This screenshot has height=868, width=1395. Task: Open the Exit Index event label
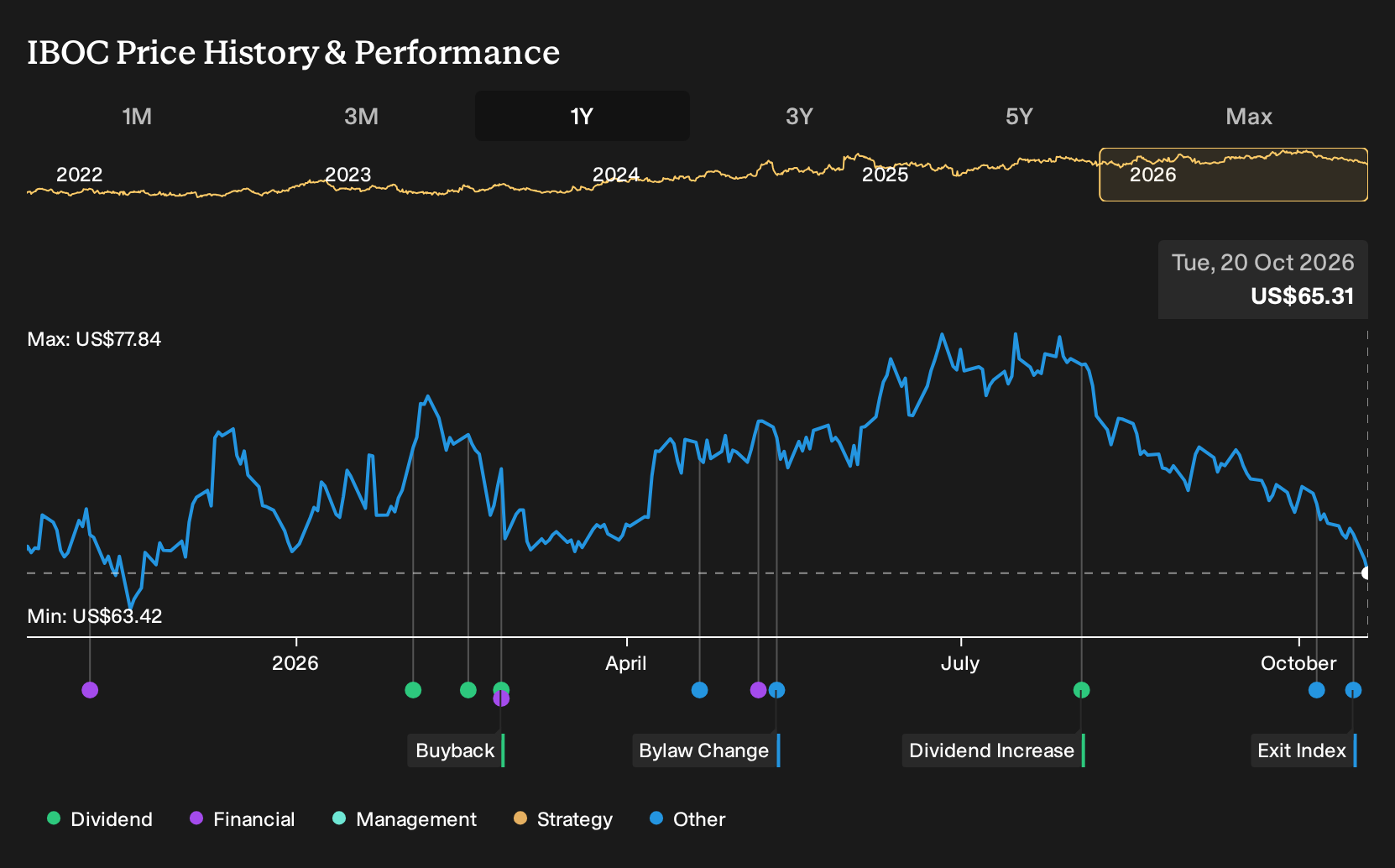[x=1304, y=750]
